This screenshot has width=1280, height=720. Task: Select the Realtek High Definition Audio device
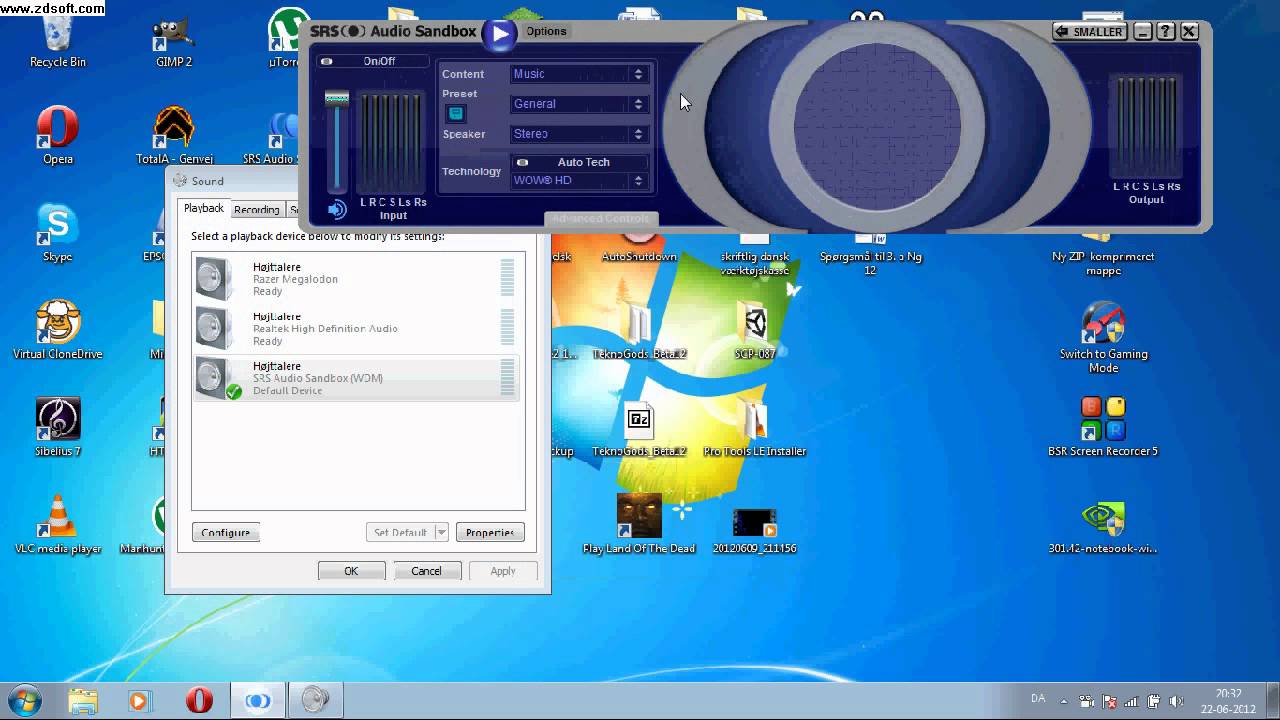357,328
